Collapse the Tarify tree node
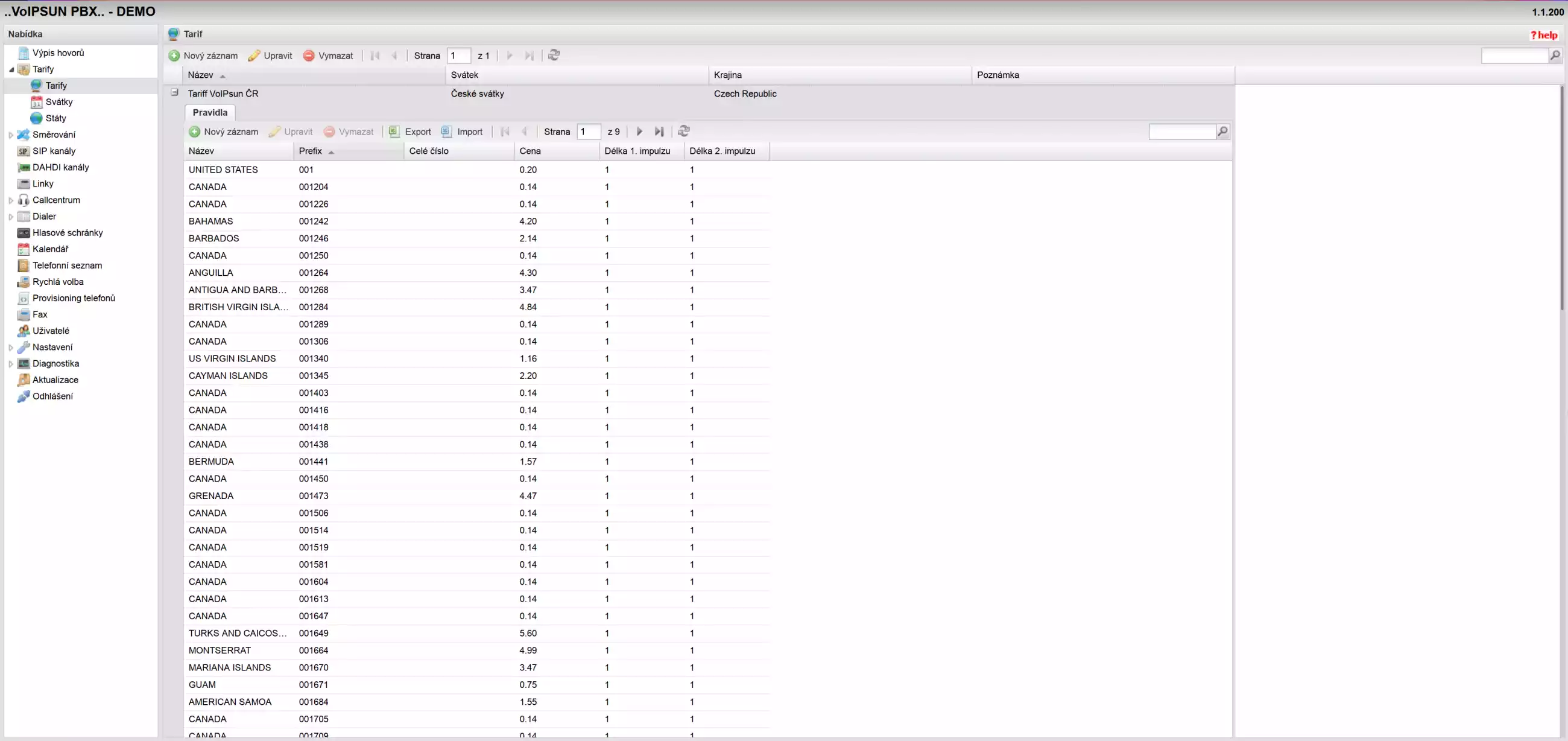 11,69
